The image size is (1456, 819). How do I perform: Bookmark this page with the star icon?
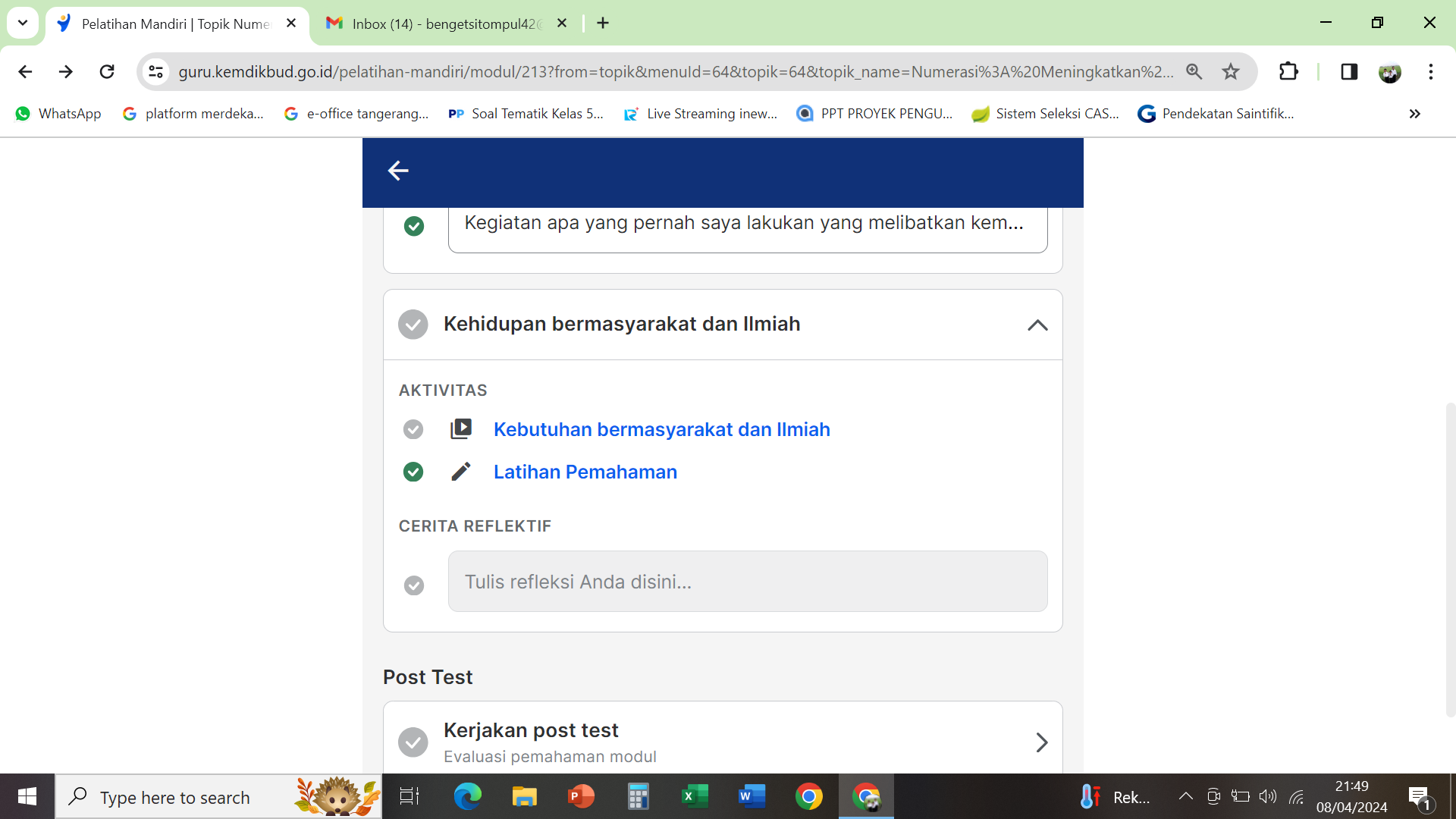pyautogui.click(x=1230, y=71)
